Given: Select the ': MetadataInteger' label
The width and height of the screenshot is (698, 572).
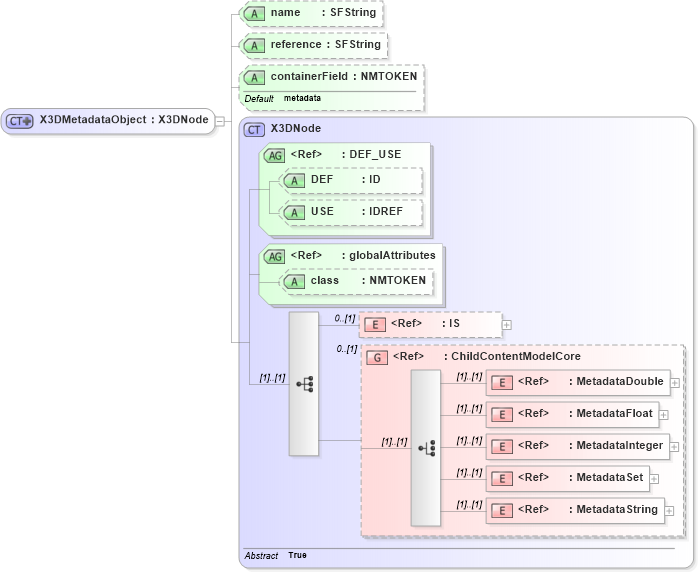Looking at the screenshot, I should pos(616,446).
